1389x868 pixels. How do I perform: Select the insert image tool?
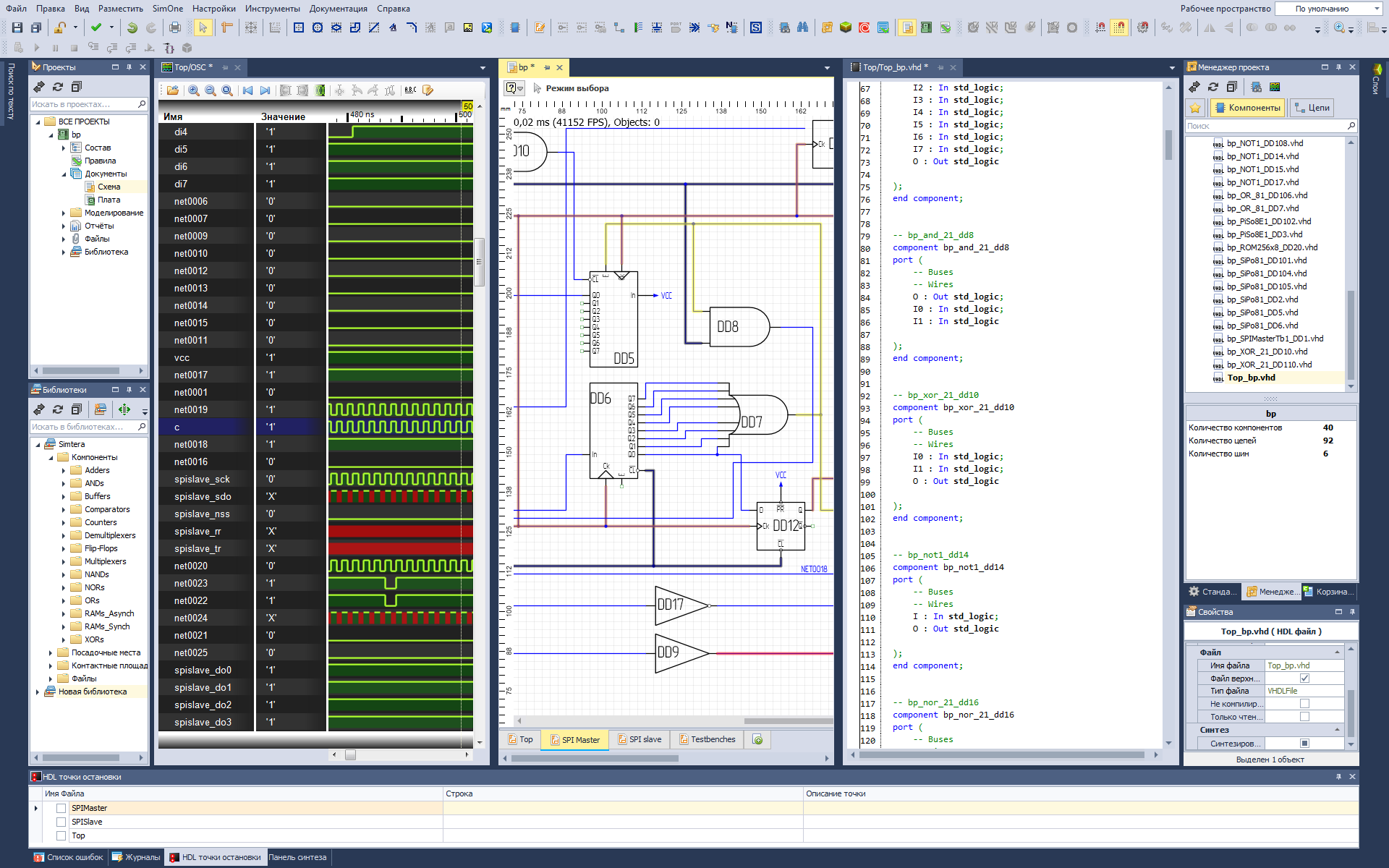click(468, 27)
